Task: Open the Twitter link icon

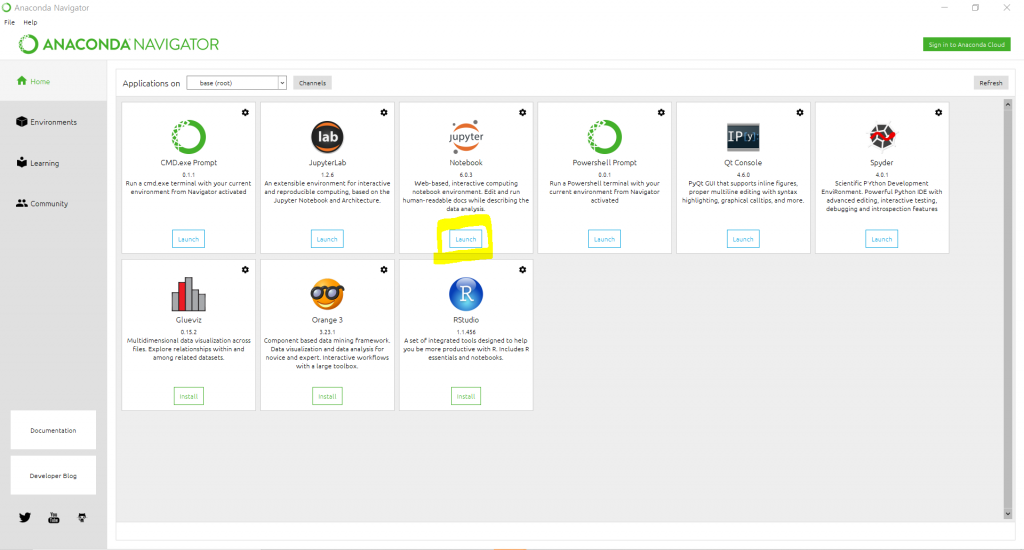Action: pos(25,517)
